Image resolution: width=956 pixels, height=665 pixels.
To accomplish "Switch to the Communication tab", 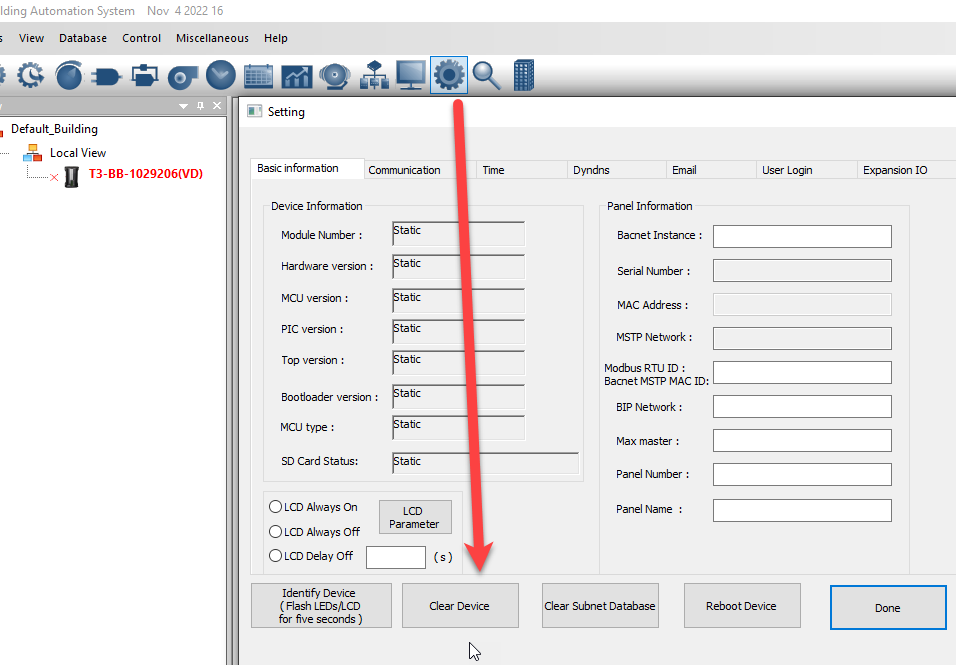I will tap(404, 170).
